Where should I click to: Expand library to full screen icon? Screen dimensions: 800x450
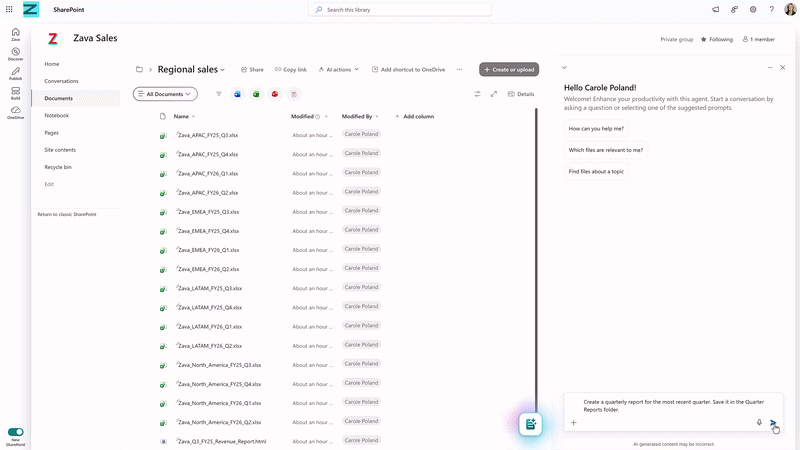pyautogui.click(x=494, y=94)
